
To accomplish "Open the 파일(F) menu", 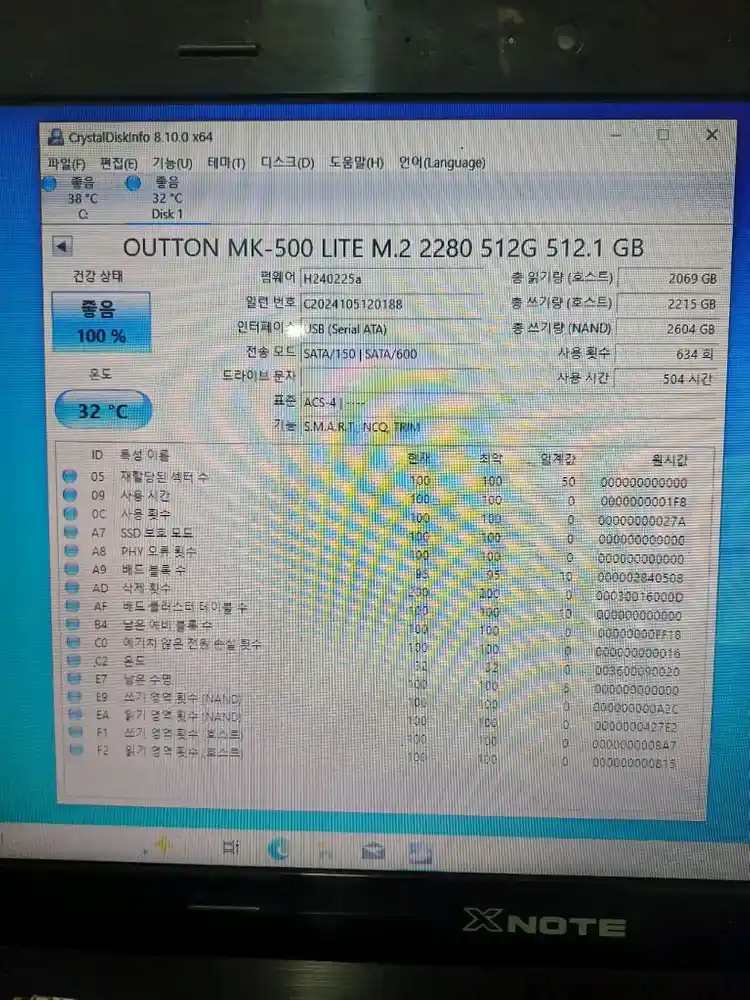I will point(66,164).
